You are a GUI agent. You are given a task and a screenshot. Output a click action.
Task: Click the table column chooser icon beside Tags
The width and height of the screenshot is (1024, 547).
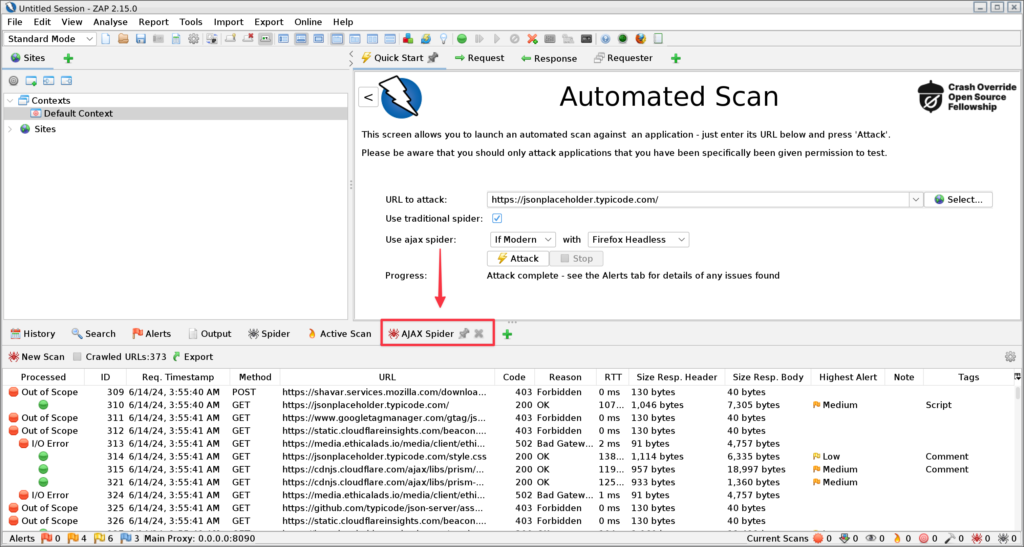[x=1017, y=377]
